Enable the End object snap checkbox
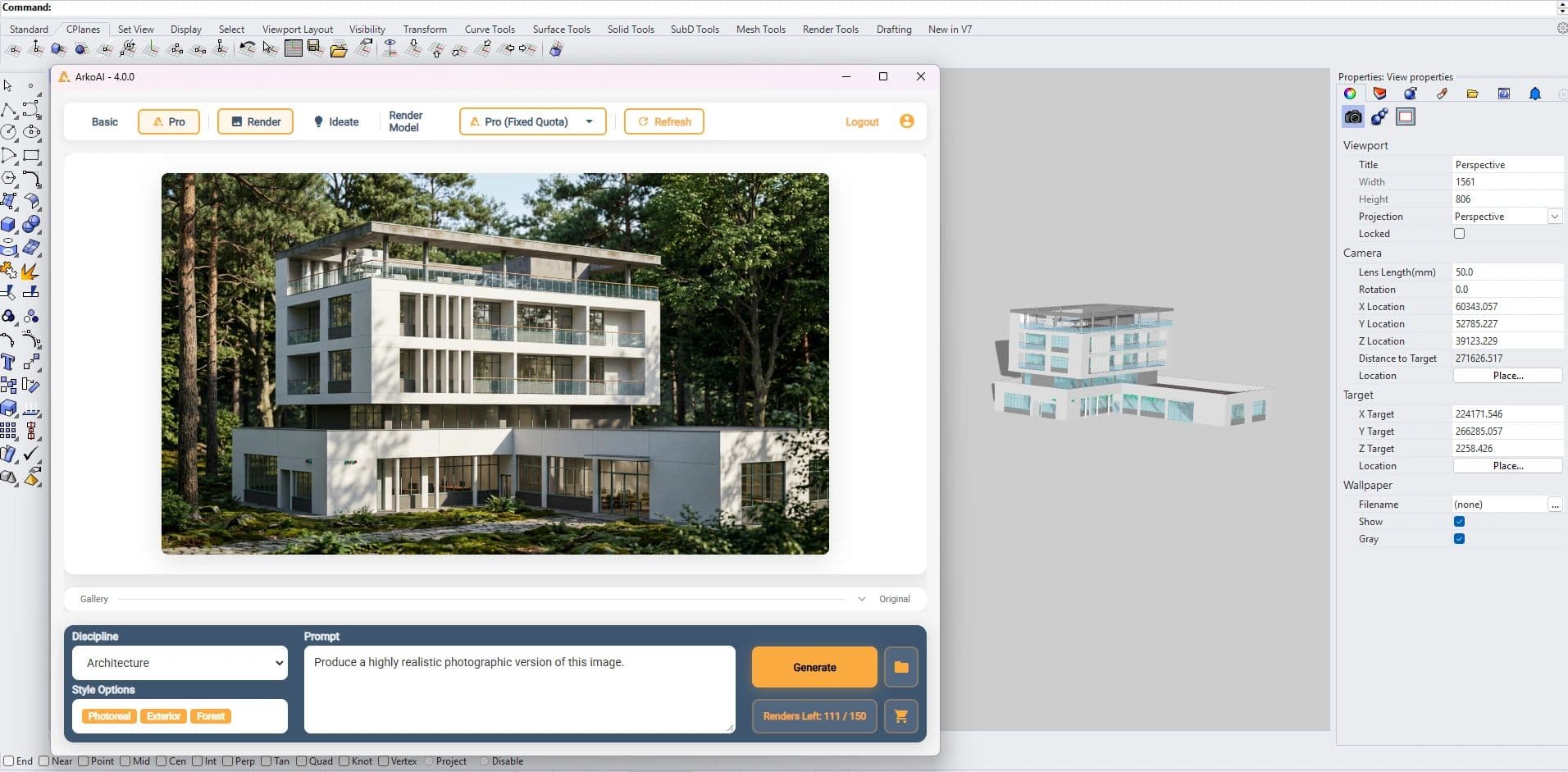 (x=8, y=761)
